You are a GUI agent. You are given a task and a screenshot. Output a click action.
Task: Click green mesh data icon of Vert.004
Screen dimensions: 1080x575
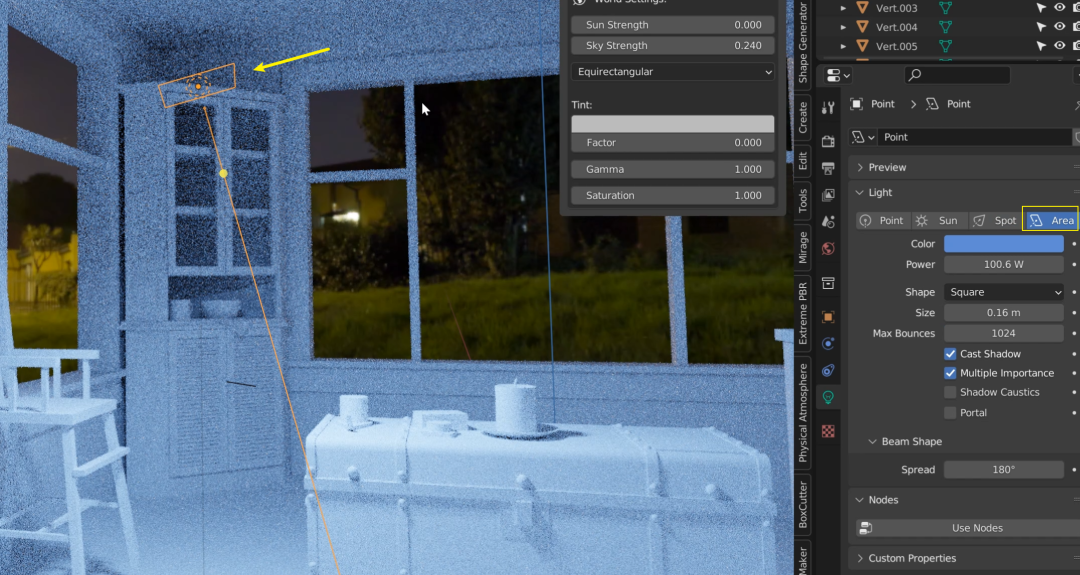point(946,27)
